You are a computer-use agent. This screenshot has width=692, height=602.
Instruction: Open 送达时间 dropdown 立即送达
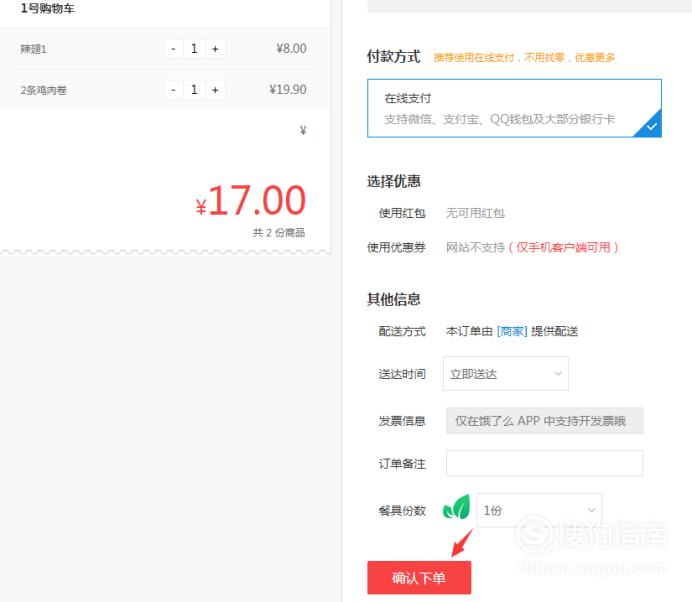click(506, 374)
